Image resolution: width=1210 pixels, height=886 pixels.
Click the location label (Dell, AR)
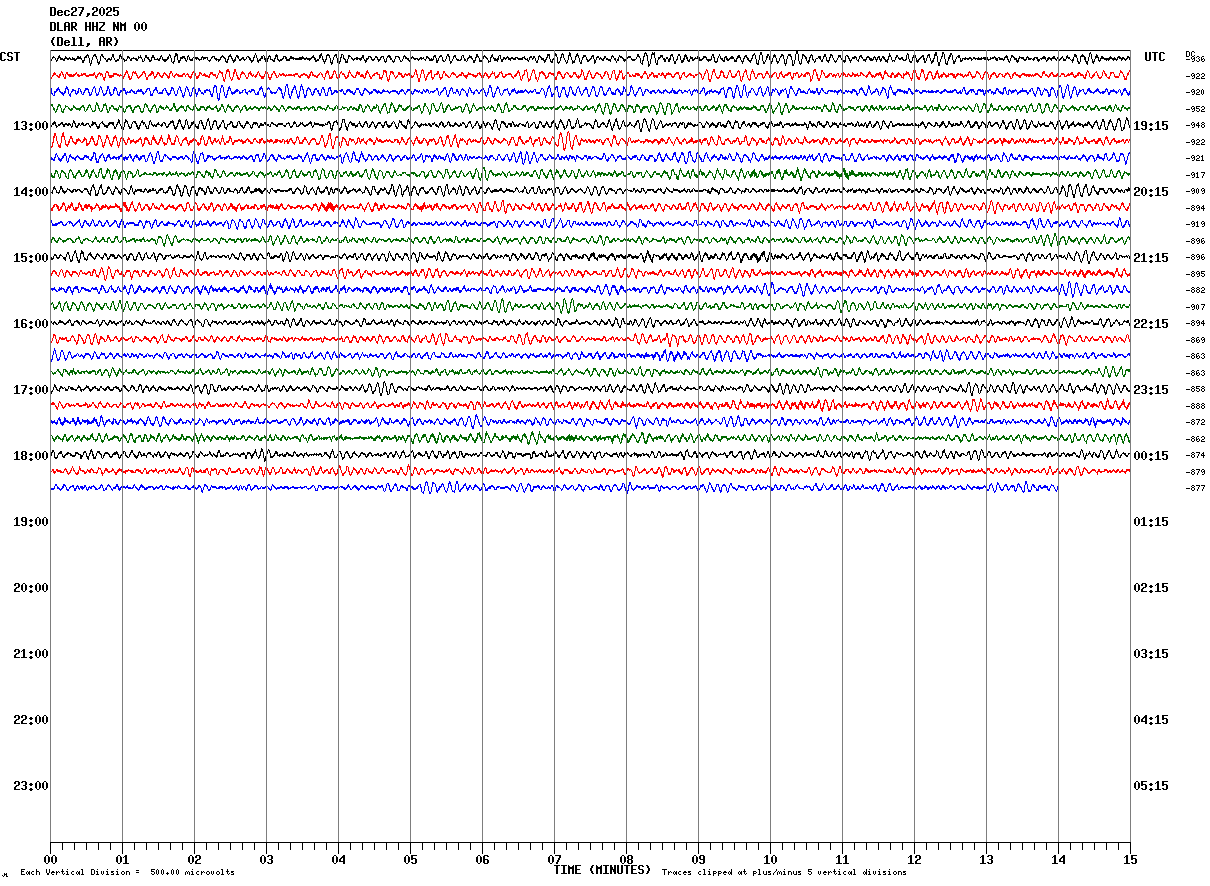click(84, 42)
